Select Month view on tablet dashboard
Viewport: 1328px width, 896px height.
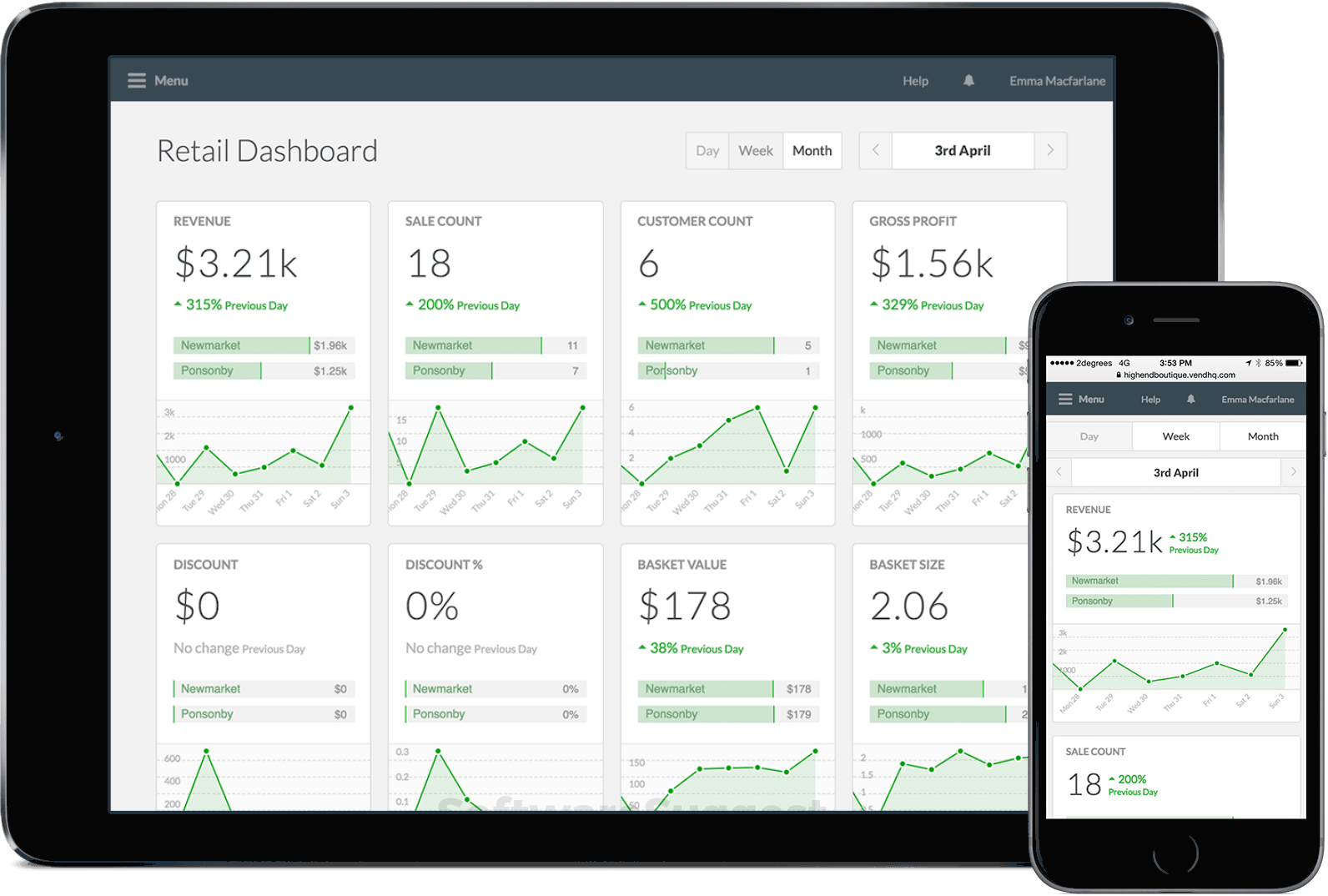(812, 151)
